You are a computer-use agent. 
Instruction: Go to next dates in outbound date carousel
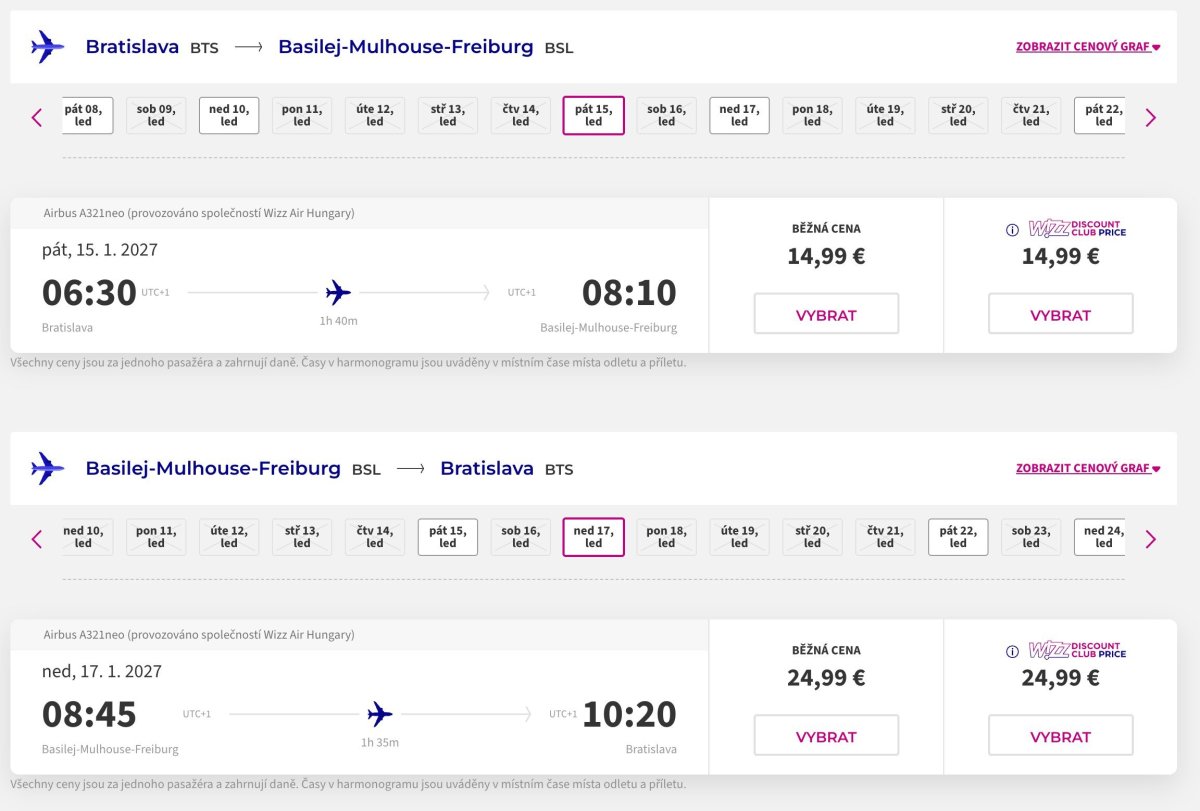click(x=1150, y=117)
